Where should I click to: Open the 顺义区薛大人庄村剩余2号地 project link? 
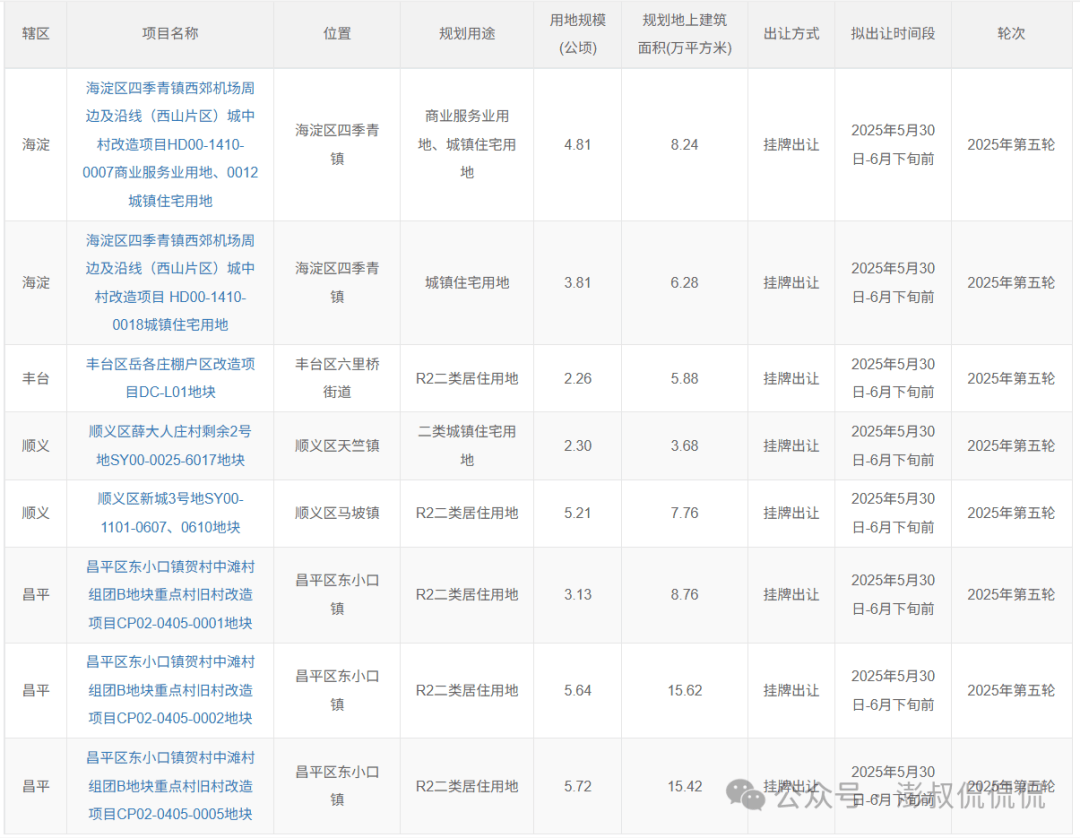(x=170, y=445)
